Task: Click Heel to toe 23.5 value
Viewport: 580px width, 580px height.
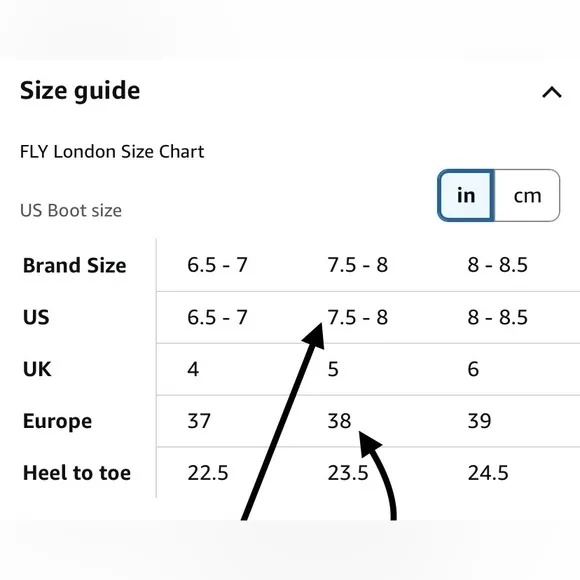Action: [348, 473]
